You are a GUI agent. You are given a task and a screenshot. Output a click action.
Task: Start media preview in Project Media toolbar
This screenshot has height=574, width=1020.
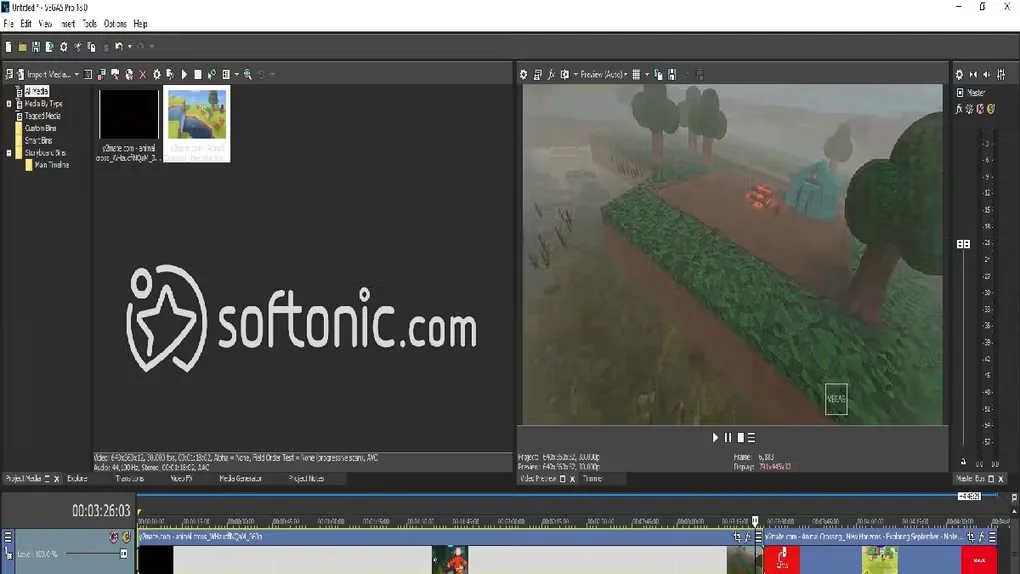tap(184, 75)
